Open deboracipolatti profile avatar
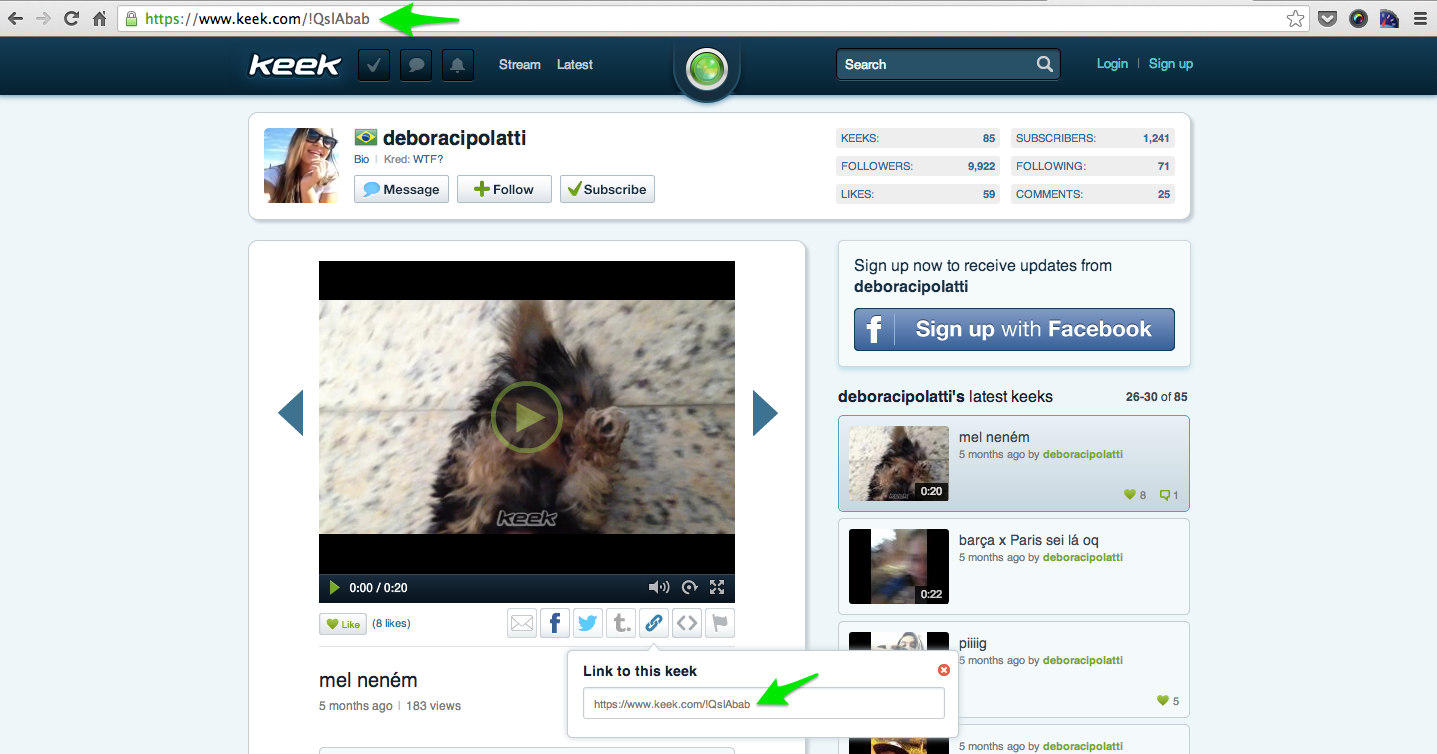1437x754 pixels. pos(302,165)
